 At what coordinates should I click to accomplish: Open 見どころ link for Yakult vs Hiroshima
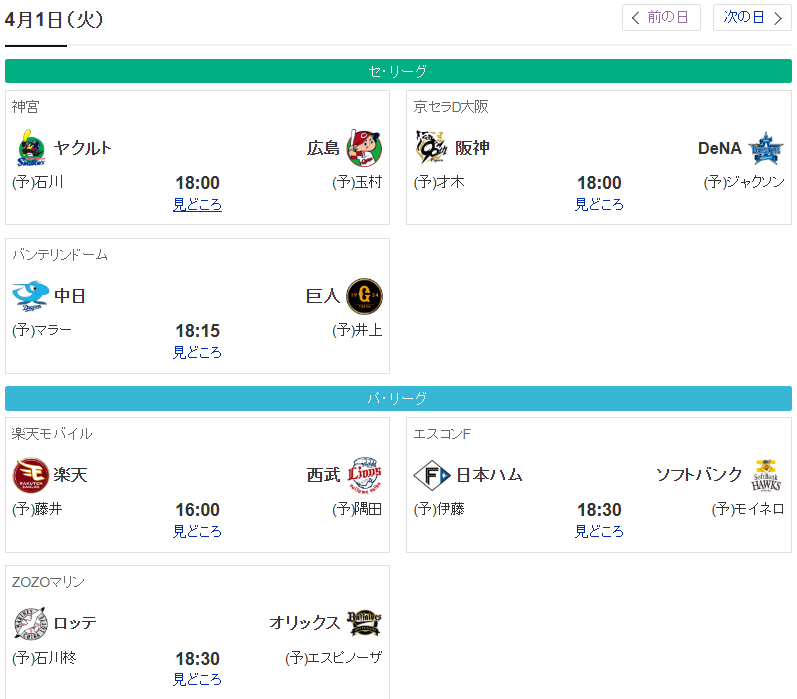197,205
